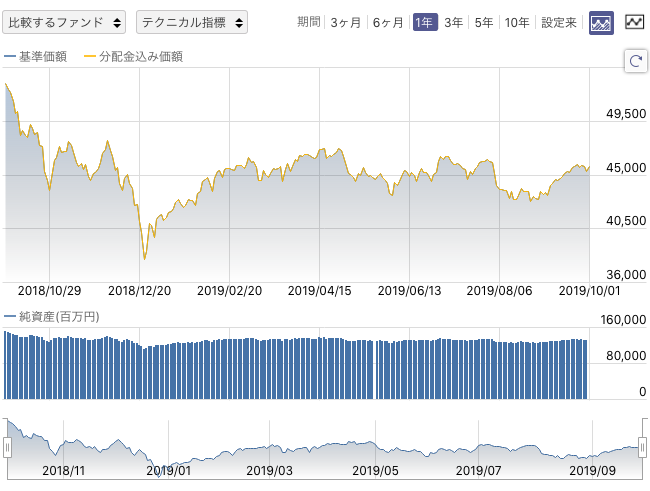The image size is (650, 491).
Task: Click the 期間 label
Action: (x=309, y=22)
